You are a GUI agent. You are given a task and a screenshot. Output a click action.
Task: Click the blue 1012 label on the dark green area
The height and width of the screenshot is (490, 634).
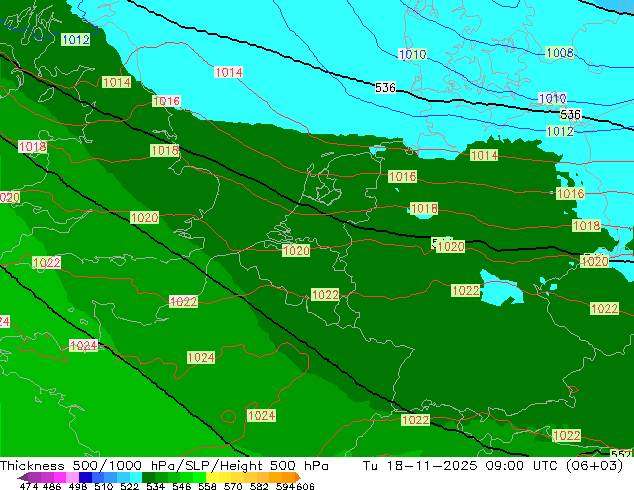point(76,40)
